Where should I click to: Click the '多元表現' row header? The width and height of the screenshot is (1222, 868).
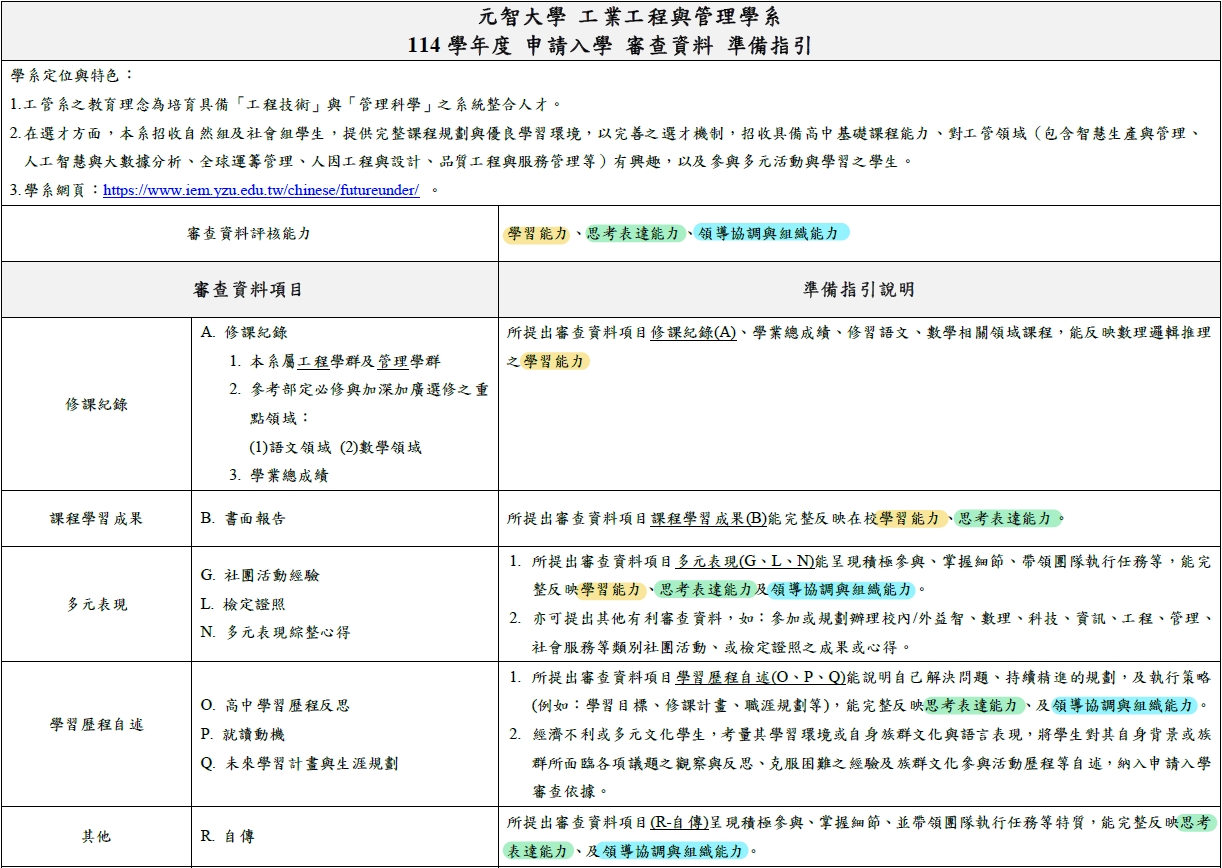[x=96, y=605]
